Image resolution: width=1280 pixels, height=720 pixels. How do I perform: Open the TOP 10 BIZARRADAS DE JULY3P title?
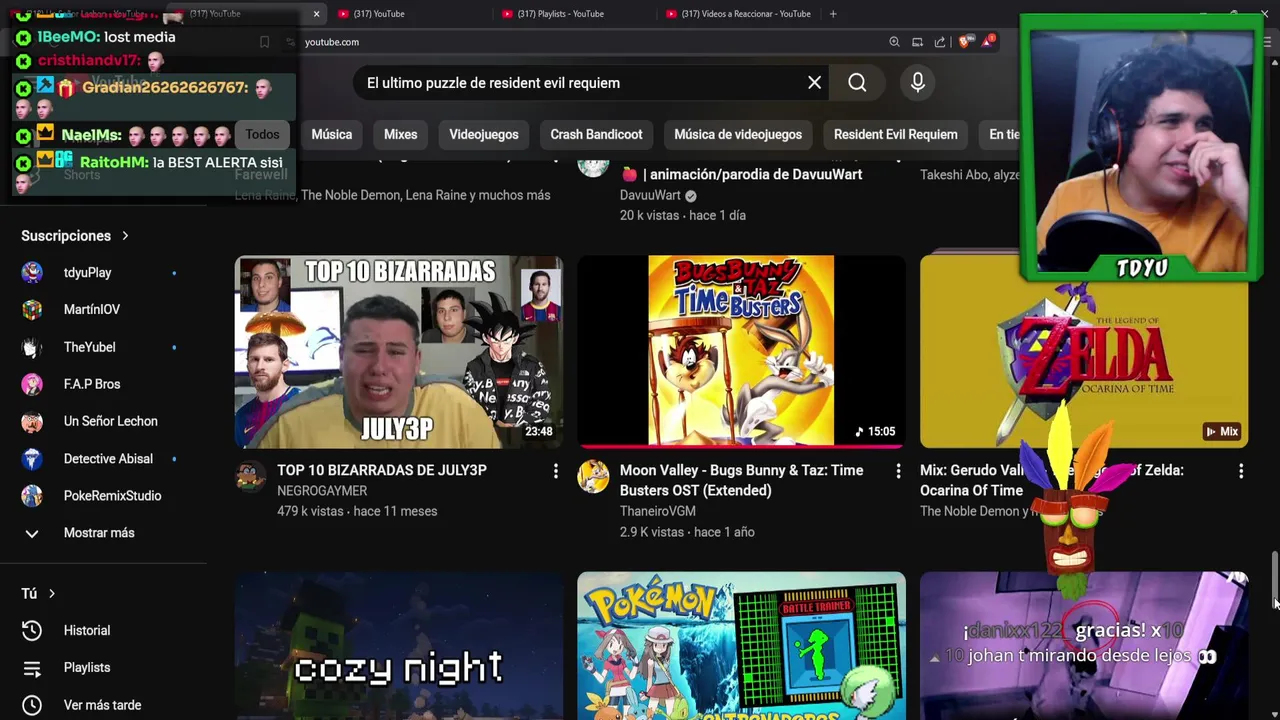[382, 470]
